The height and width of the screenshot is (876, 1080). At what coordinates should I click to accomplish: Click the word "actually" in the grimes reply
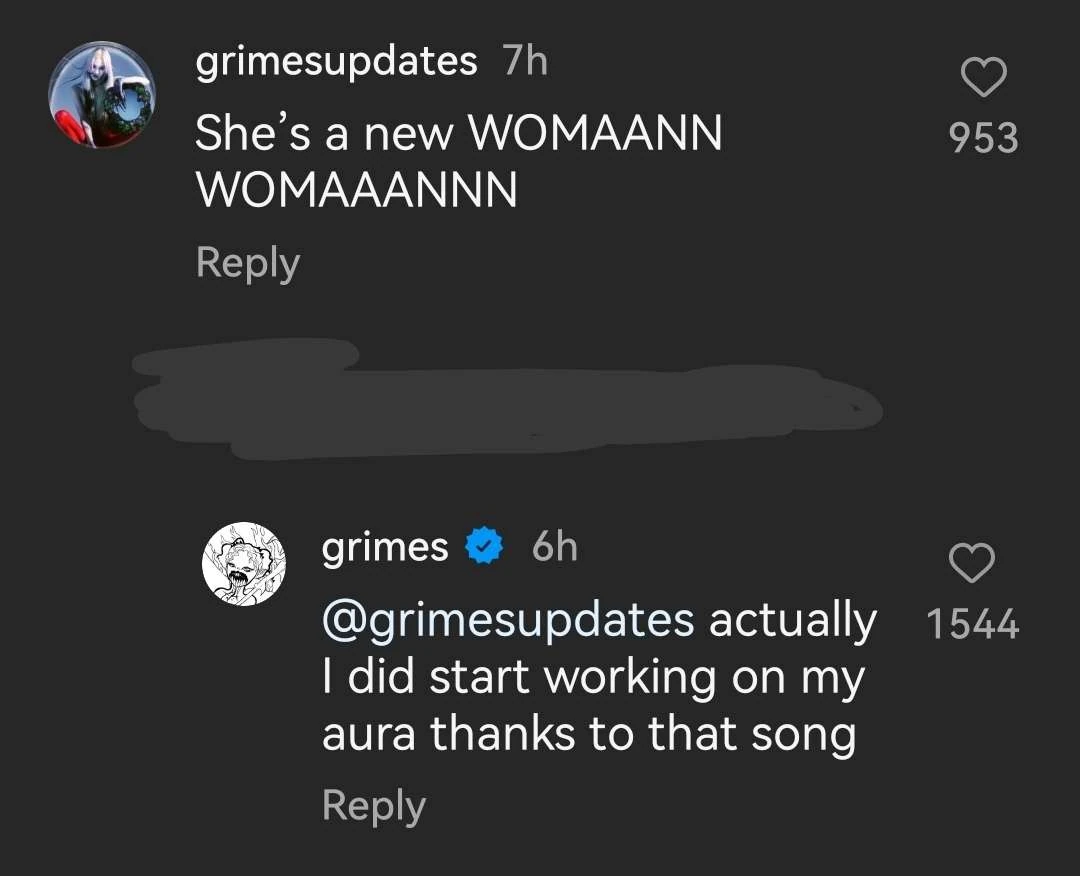792,620
